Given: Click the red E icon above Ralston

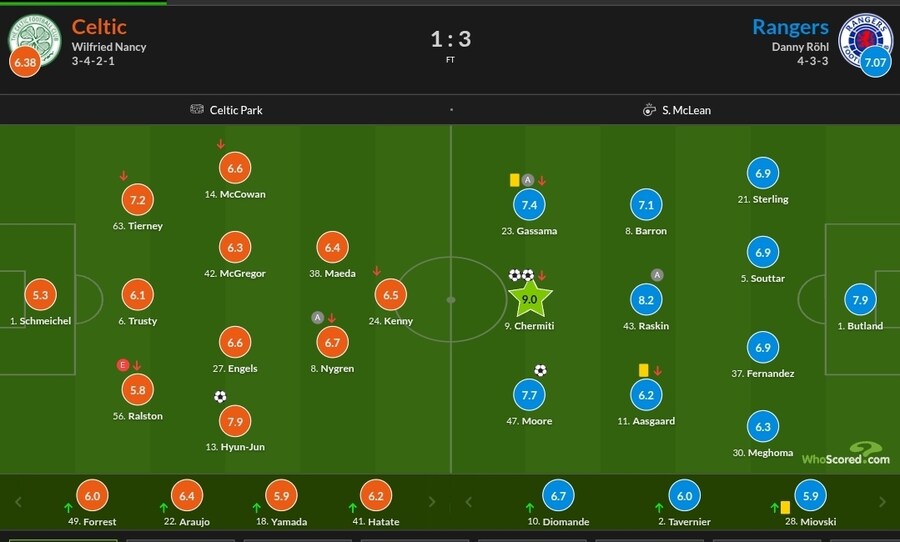Looking at the screenshot, I should click(x=122, y=365).
